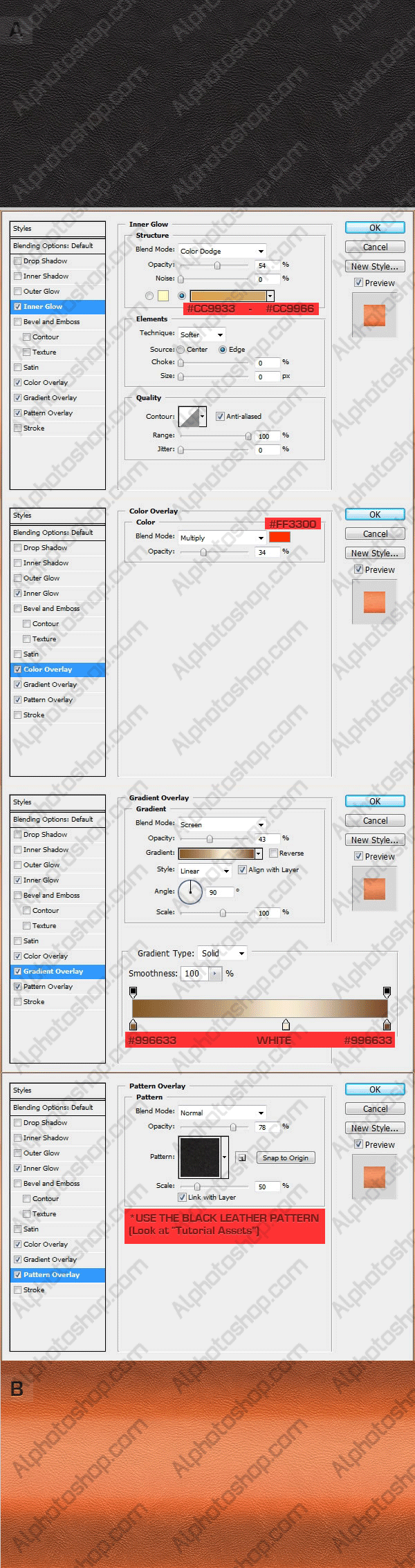Viewport: 415px width, 1568px height.
Task: Click Pattern Overlay Opacity field showing 78
Action: coord(268,1127)
